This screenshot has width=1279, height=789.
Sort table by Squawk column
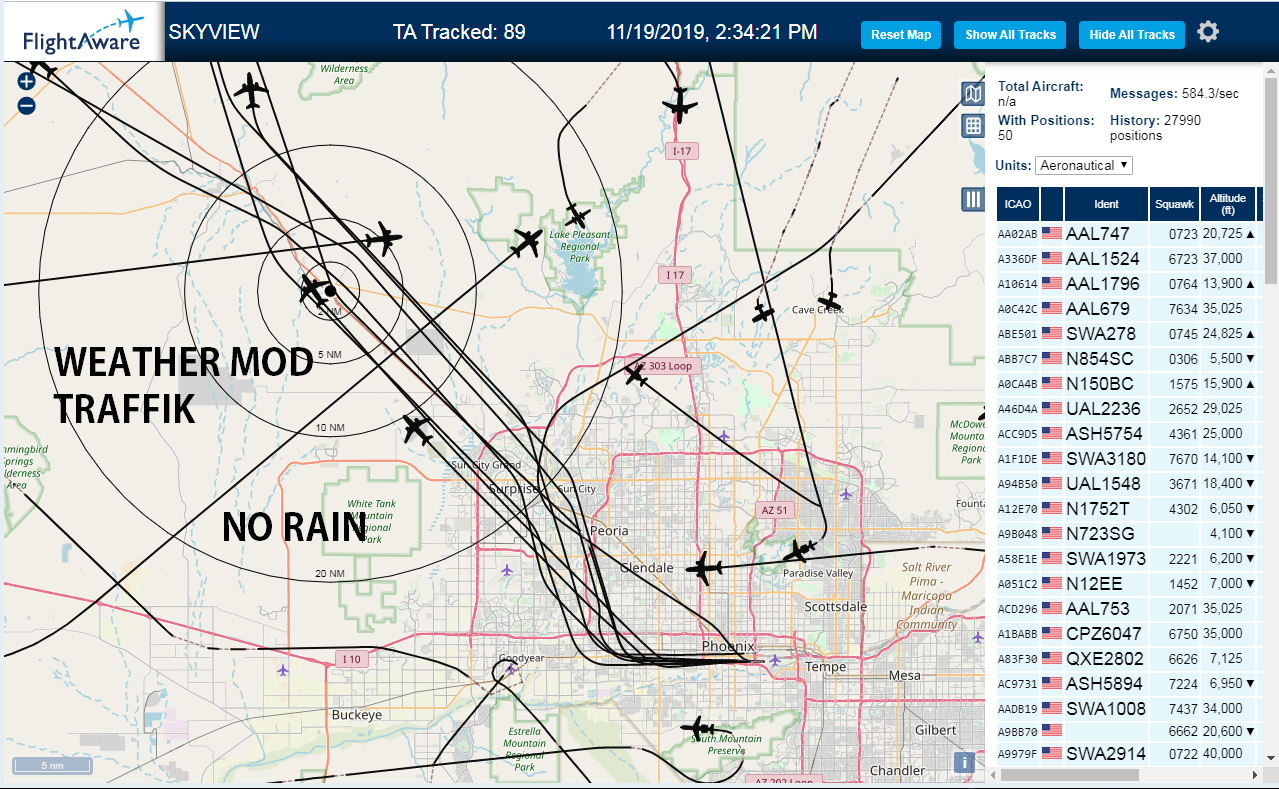1174,204
